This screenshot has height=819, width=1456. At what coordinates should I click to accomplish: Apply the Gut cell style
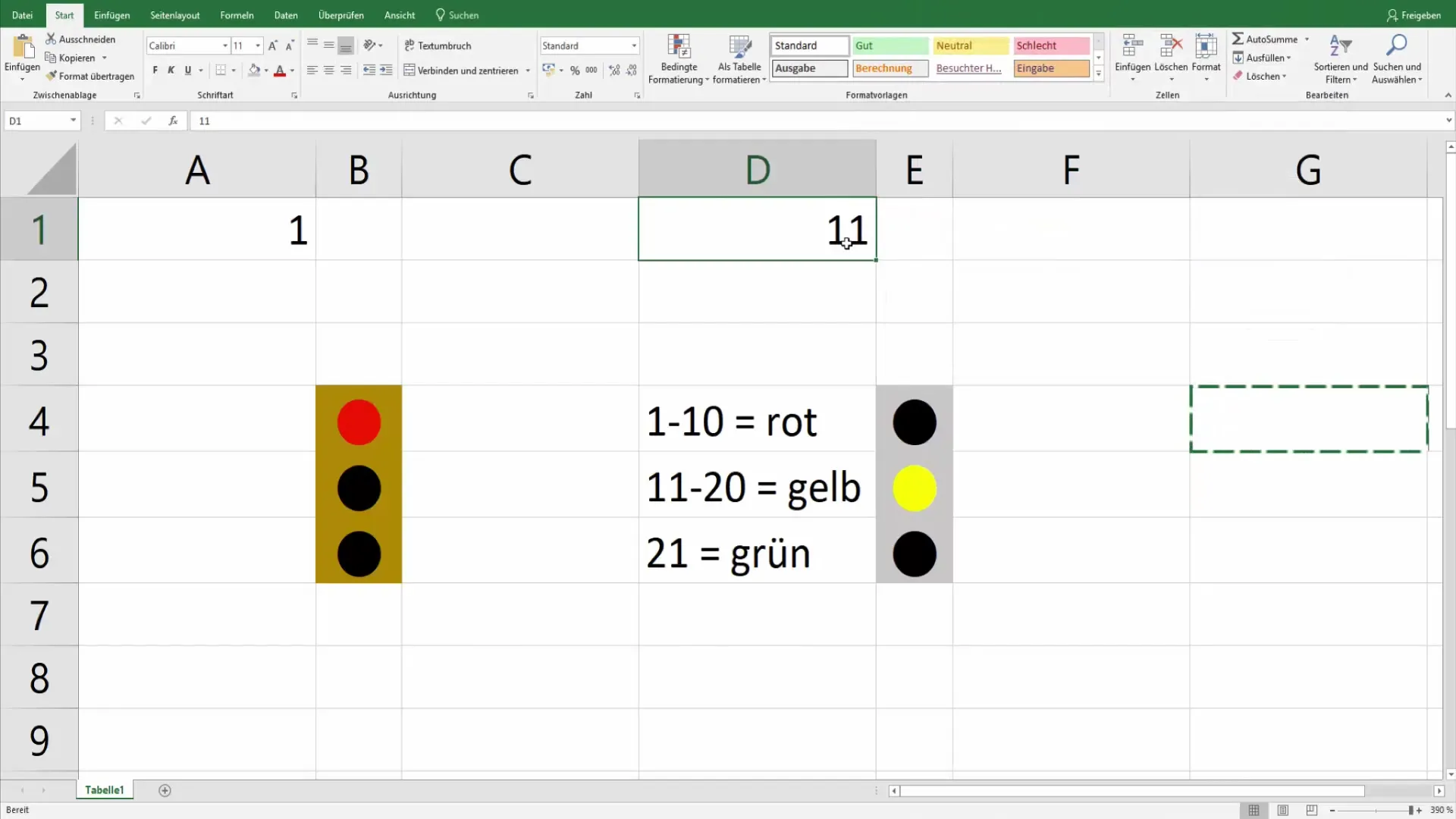(x=890, y=45)
